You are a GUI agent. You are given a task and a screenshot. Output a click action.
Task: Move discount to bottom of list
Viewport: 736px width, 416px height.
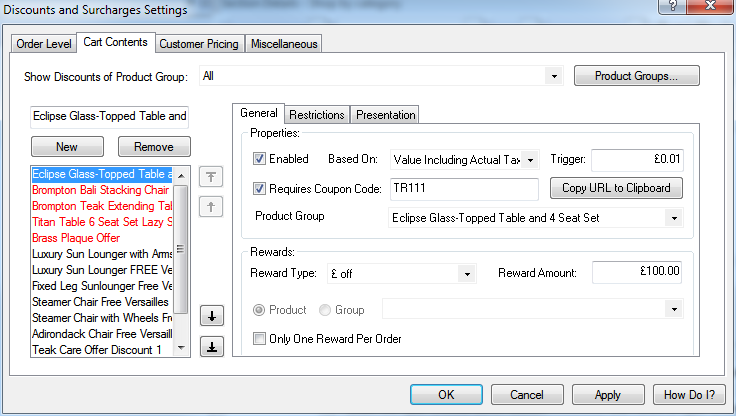pos(211,347)
